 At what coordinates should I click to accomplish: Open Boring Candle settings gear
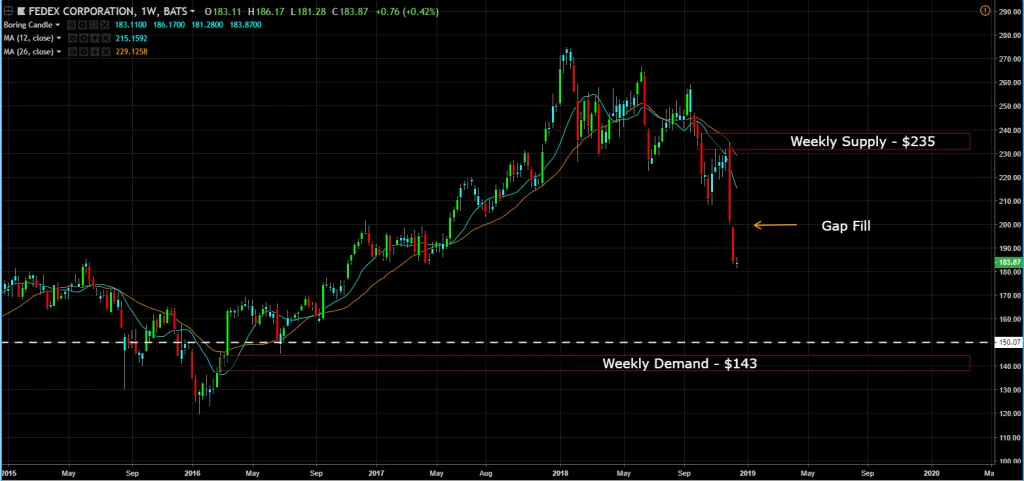click(x=83, y=25)
